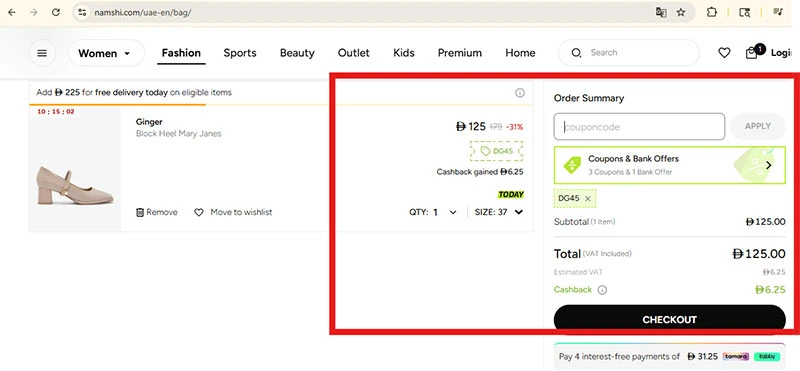Screen dimensions: 800x371
Task: Remove DG45 coupon with x
Action: pos(587,199)
